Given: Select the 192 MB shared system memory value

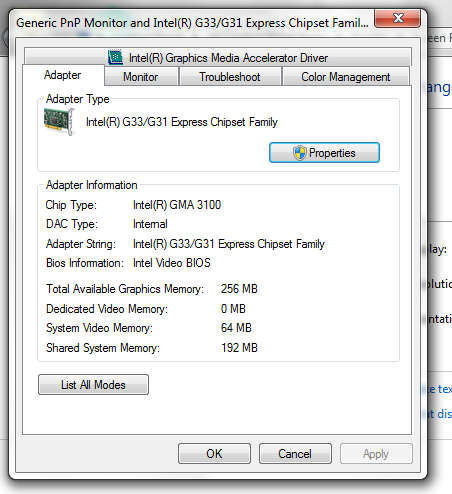Looking at the screenshot, I should pyautogui.click(x=240, y=348).
